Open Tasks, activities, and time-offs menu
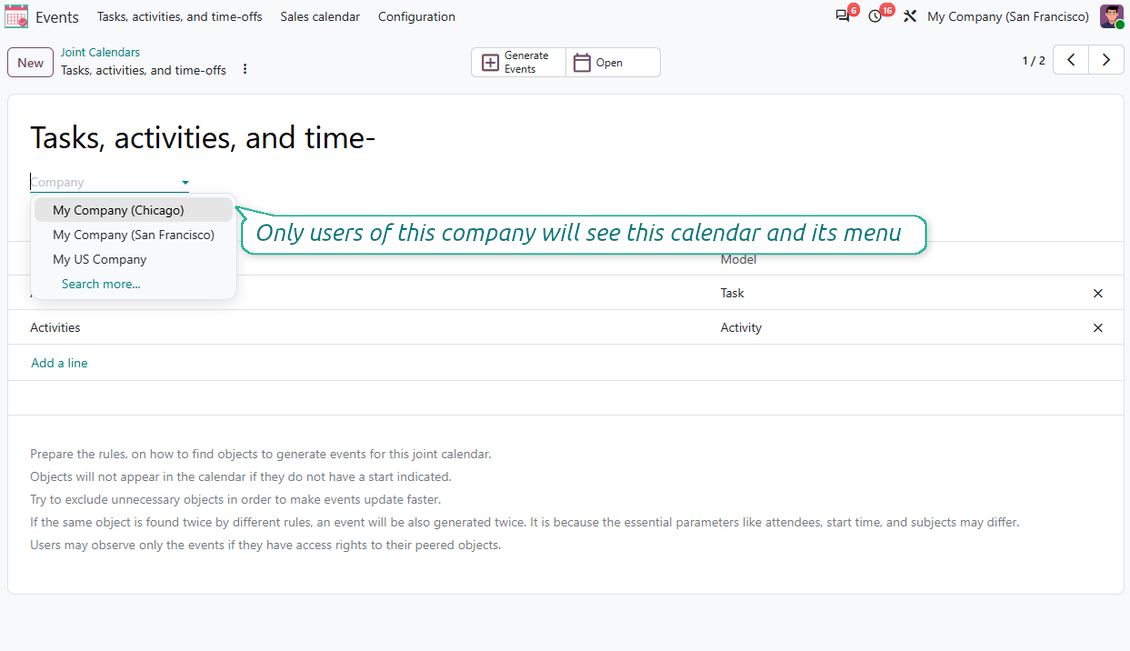The image size is (1130, 651). tap(179, 16)
